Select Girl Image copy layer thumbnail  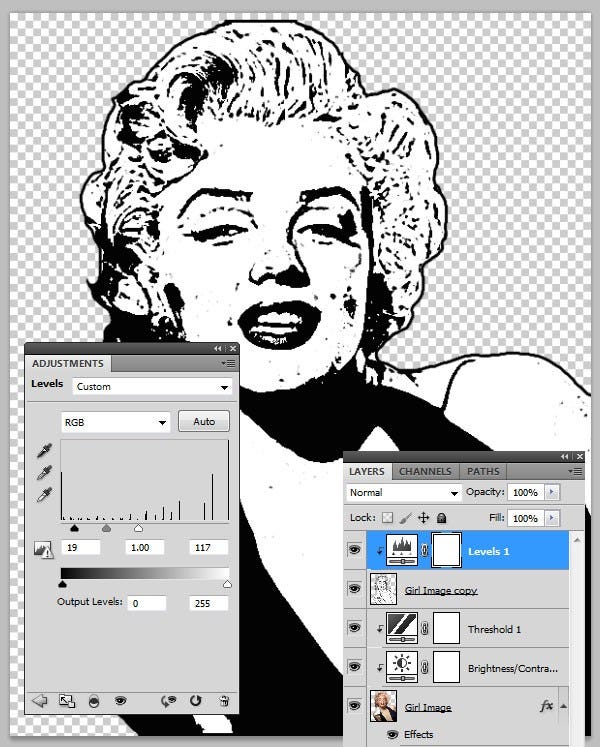point(383,589)
